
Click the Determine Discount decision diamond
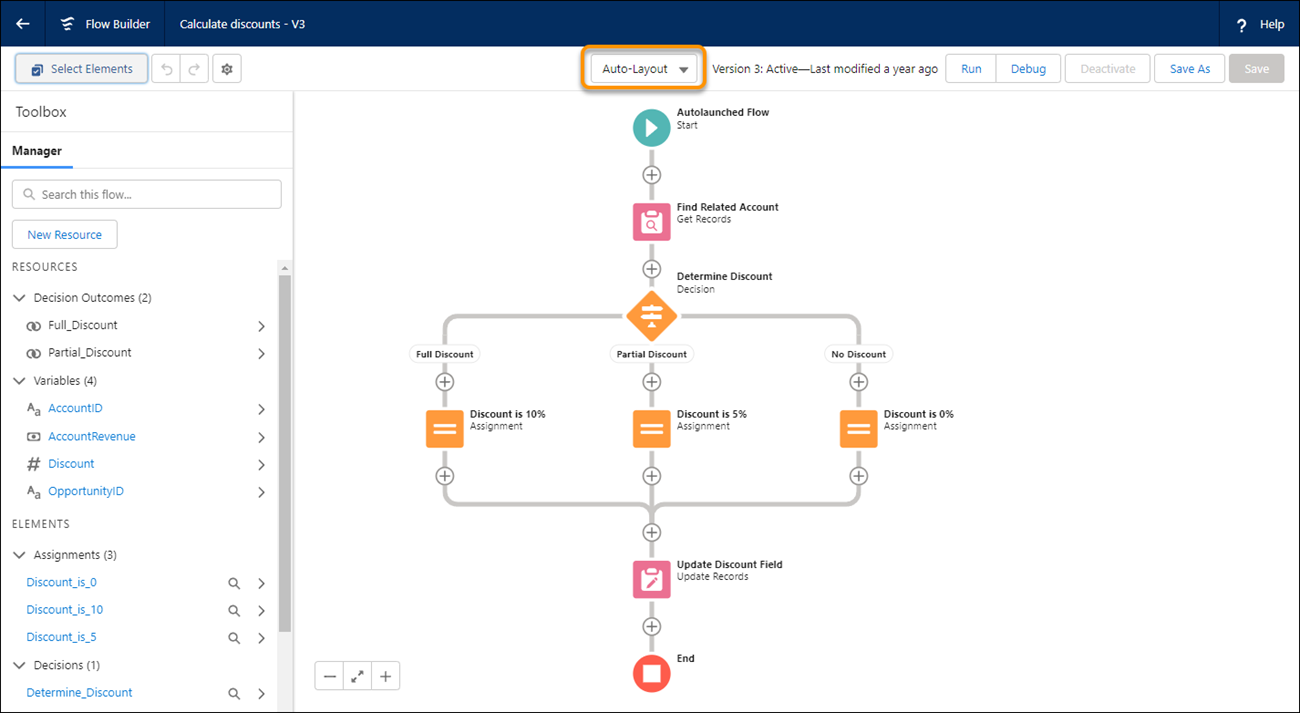pos(651,316)
